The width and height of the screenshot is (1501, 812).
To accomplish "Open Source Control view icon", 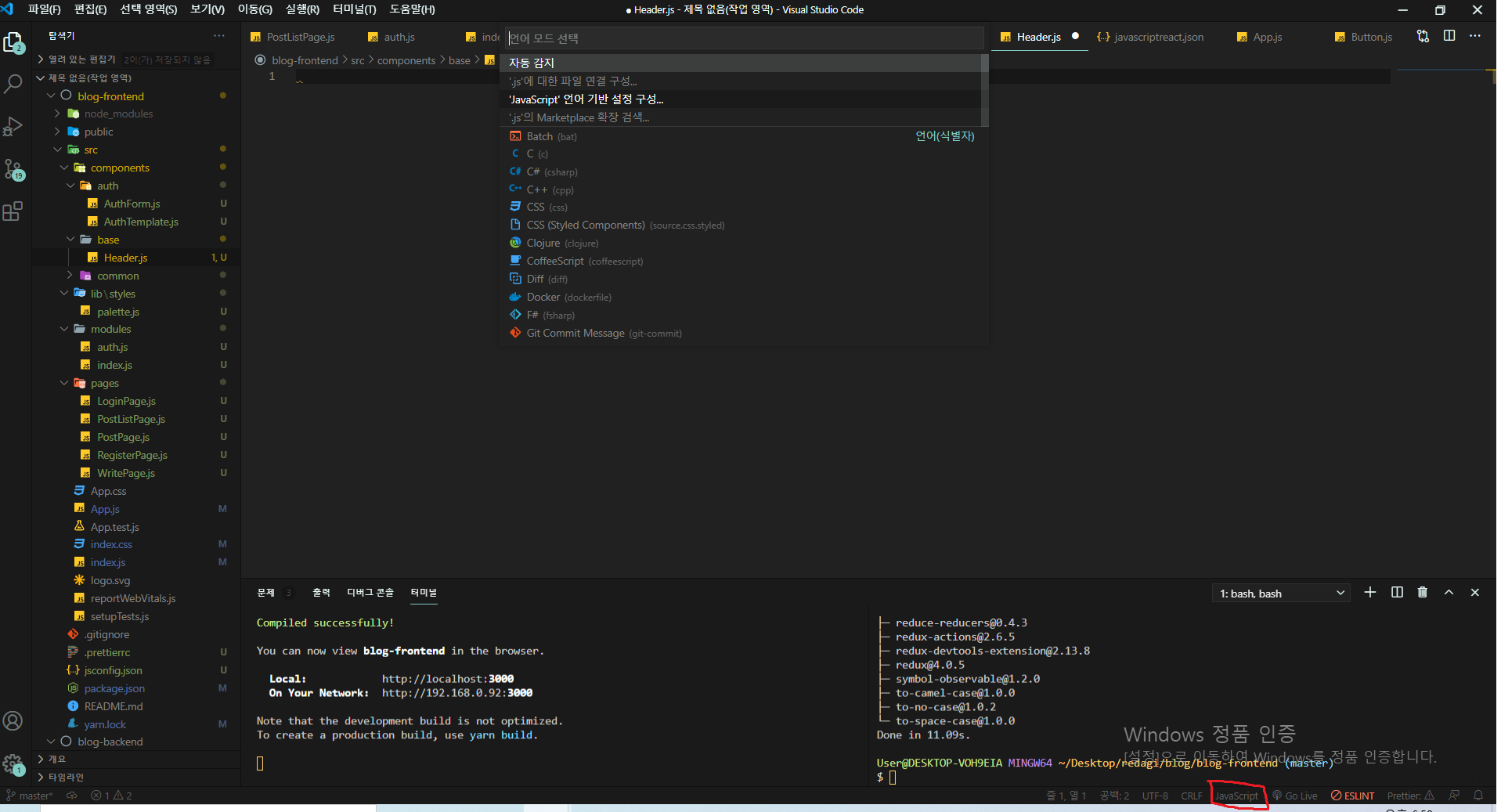I will 13,169.
